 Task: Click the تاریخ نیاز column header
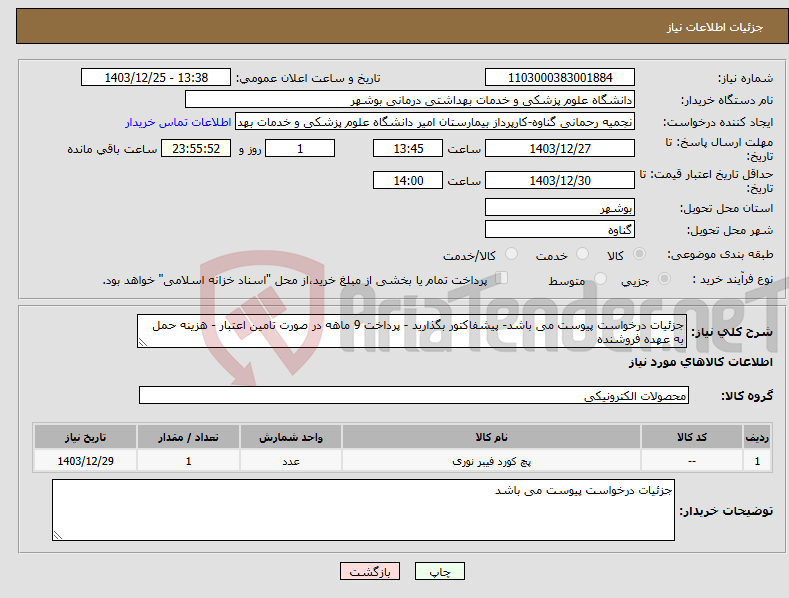[85, 437]
